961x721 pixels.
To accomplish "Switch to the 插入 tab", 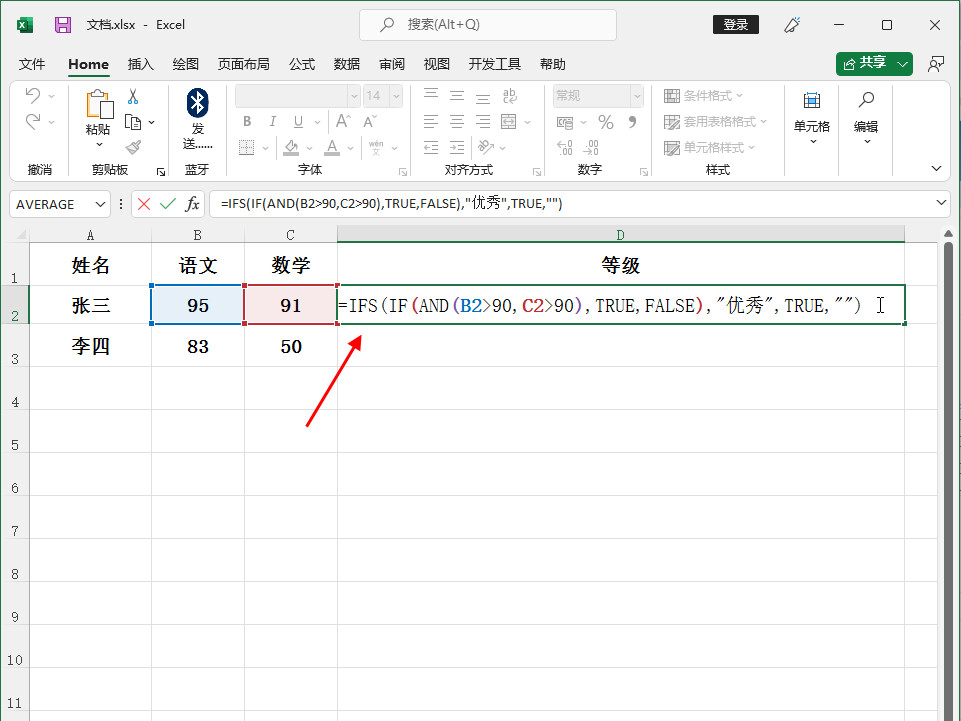I will point(140,64).
